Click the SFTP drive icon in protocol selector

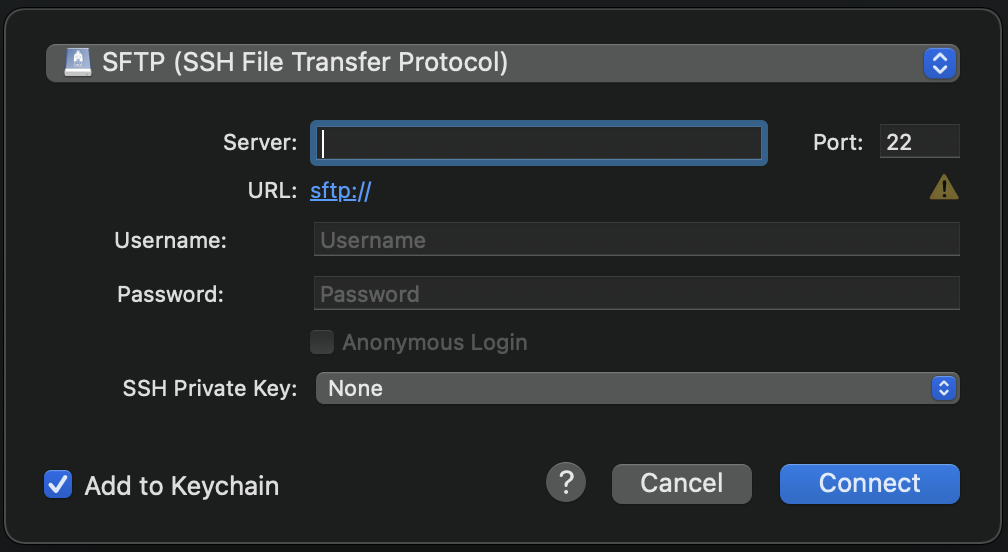tap(76, 63)
